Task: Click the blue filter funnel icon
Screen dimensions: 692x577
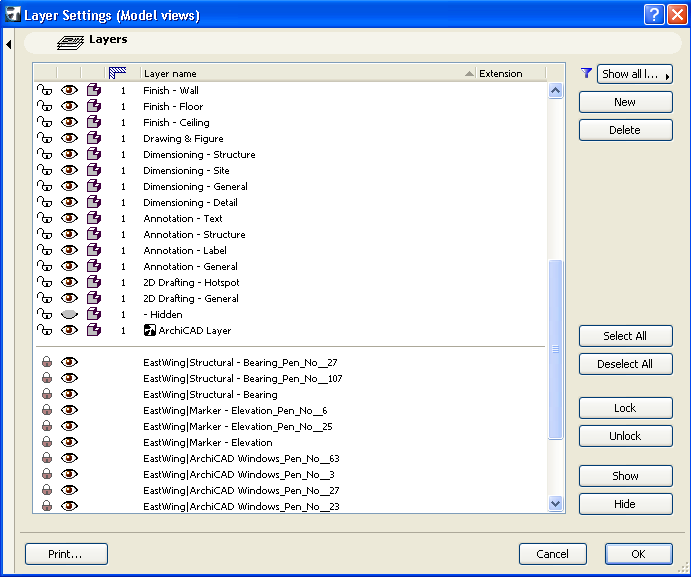Action: [587, 73]
